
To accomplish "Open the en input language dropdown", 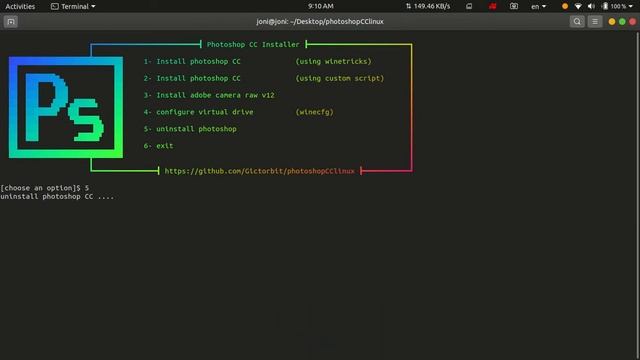I will (x=538, y=6).
